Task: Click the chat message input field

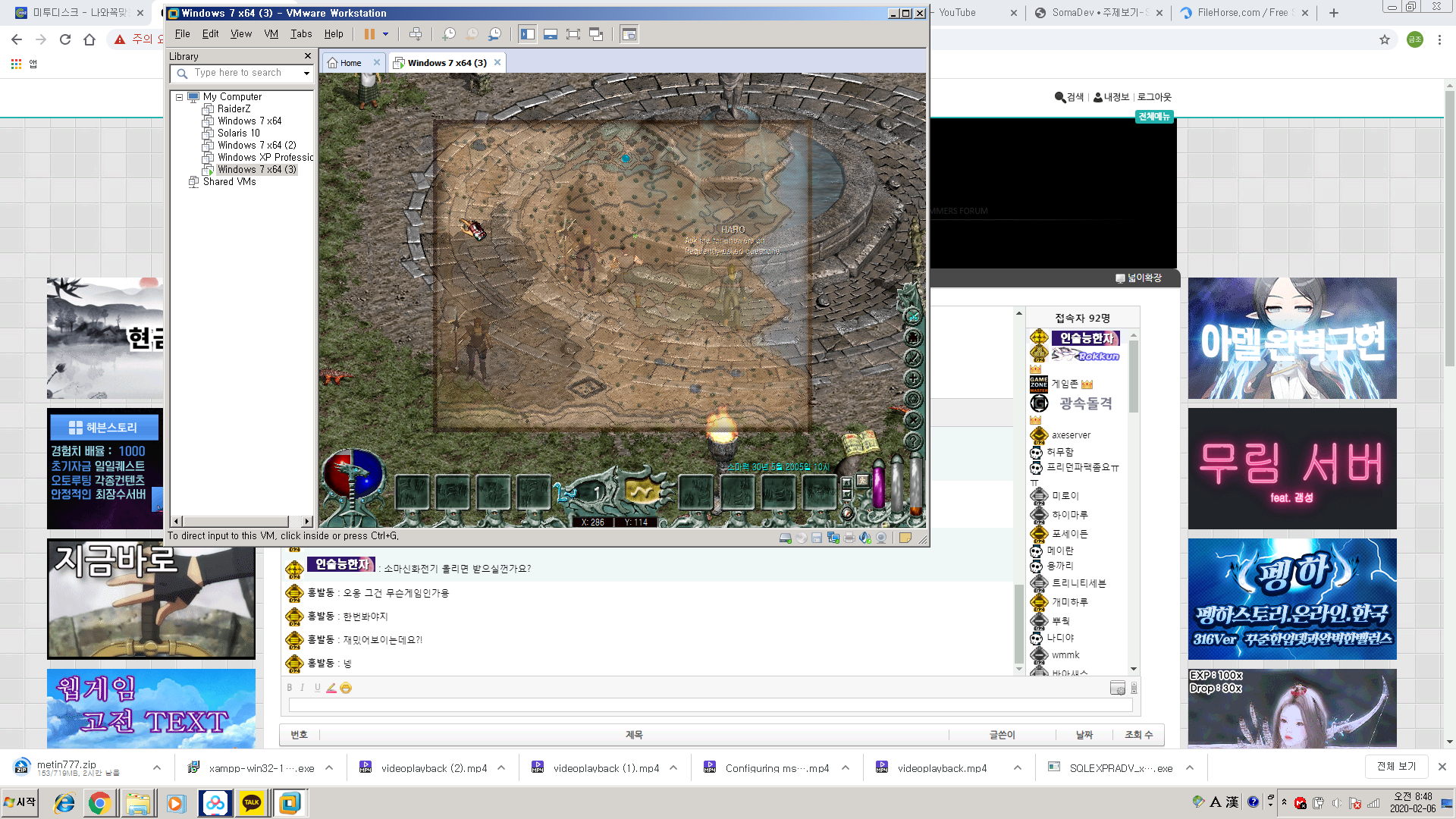Action: click(710, 705)
